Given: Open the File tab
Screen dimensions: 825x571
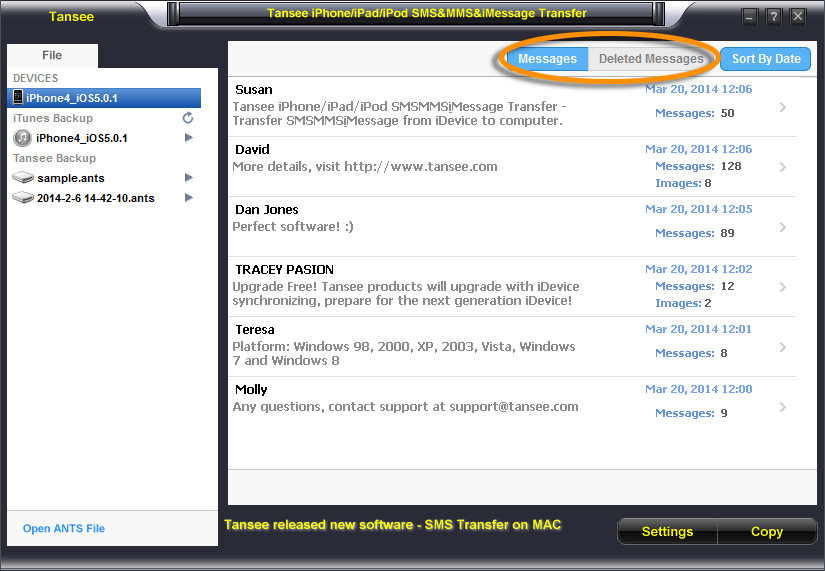Looking at the screenshot, I should tap(52, 55).
